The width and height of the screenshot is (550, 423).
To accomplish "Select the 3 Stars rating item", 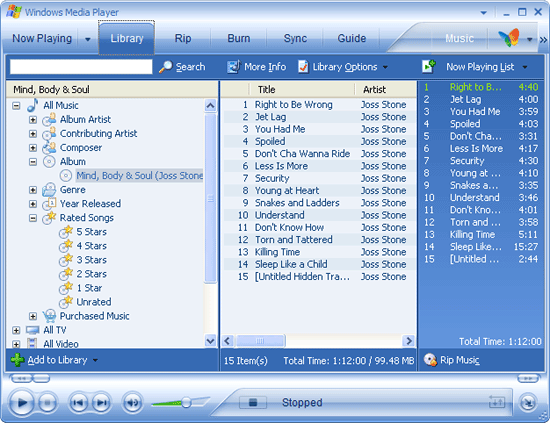I will 91,260.
